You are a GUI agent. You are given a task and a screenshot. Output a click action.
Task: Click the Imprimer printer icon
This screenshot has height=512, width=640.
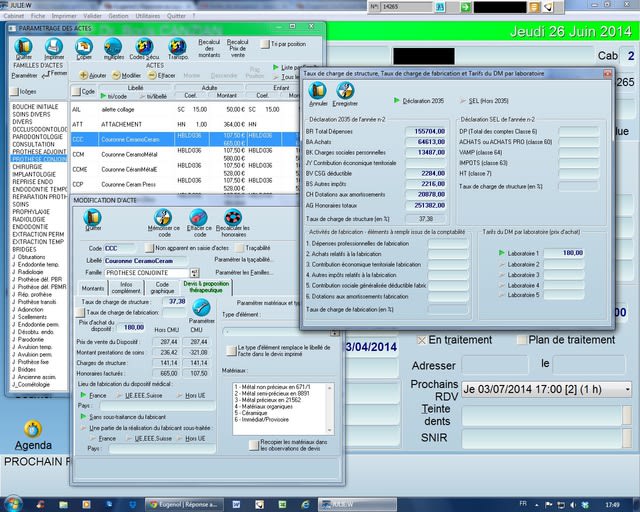click(x=53, y=47)
